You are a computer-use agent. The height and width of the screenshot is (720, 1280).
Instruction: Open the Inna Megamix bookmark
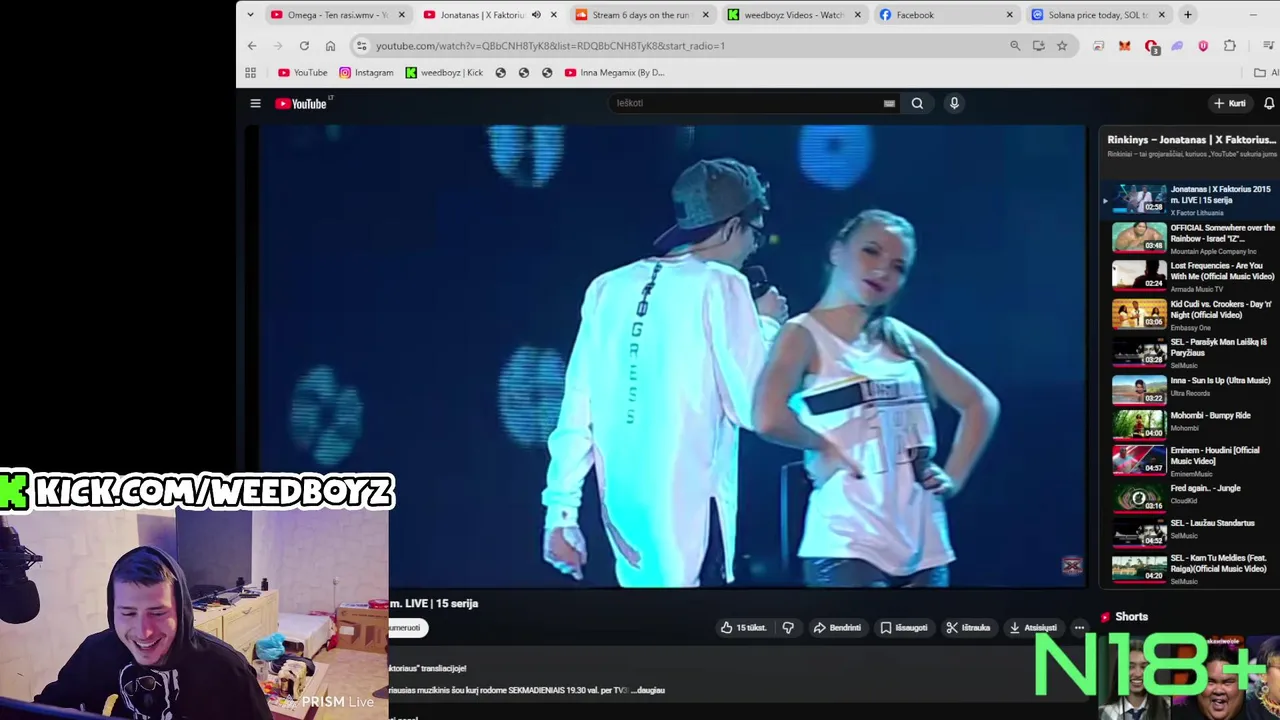pyautogui.click(x=614, y=72)
